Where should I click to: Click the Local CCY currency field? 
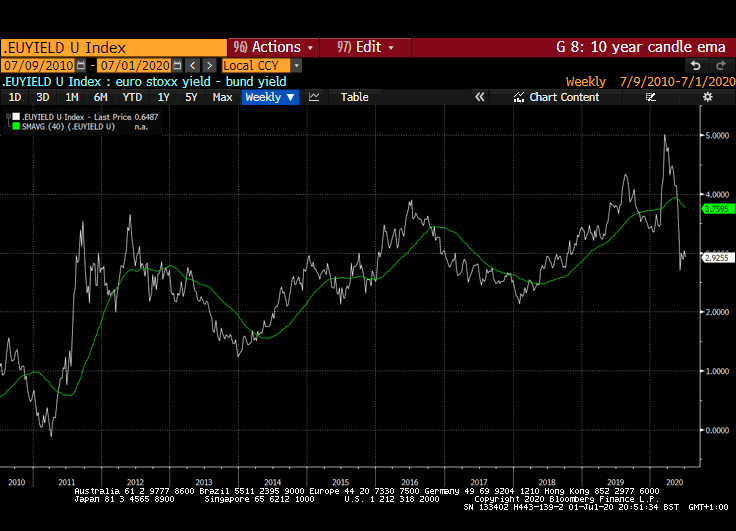point(256,66)
